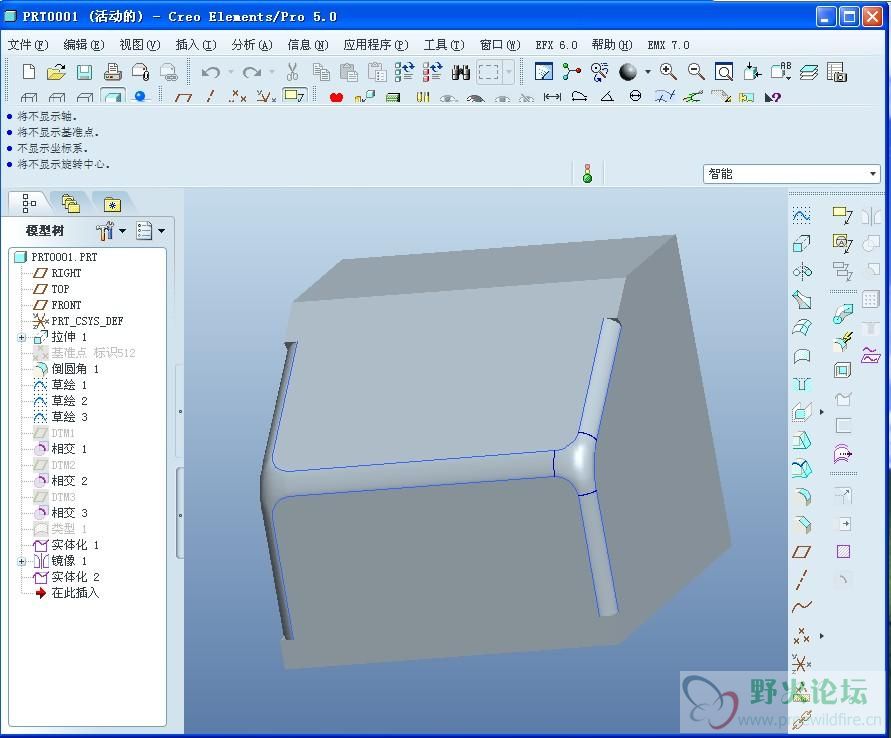Image resolution: width=891 pixels, height=738 pixels.
Task: Open the 编辑(E) menu
Action: pos(84,45)
